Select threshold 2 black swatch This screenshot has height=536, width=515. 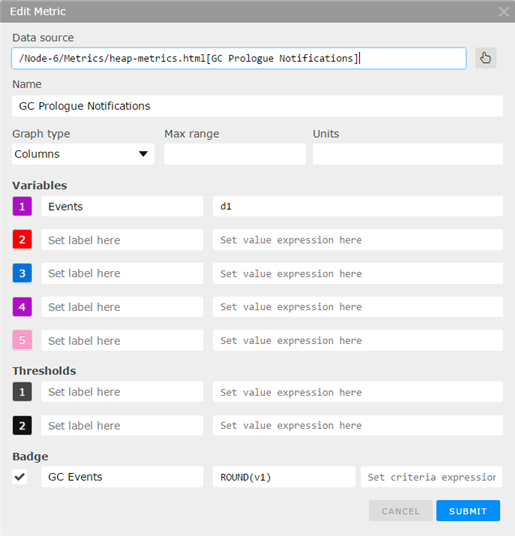pyautogui.click(x=22, y=426)
